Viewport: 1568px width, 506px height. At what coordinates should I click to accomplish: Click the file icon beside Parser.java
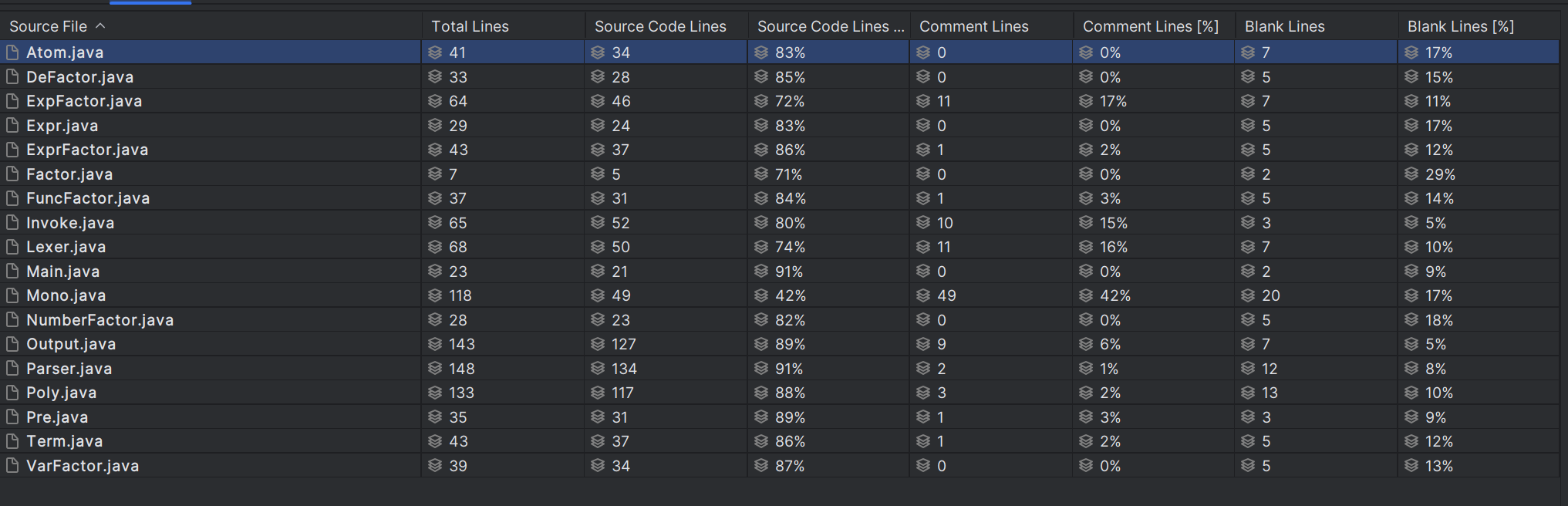(x=12, y=369)
